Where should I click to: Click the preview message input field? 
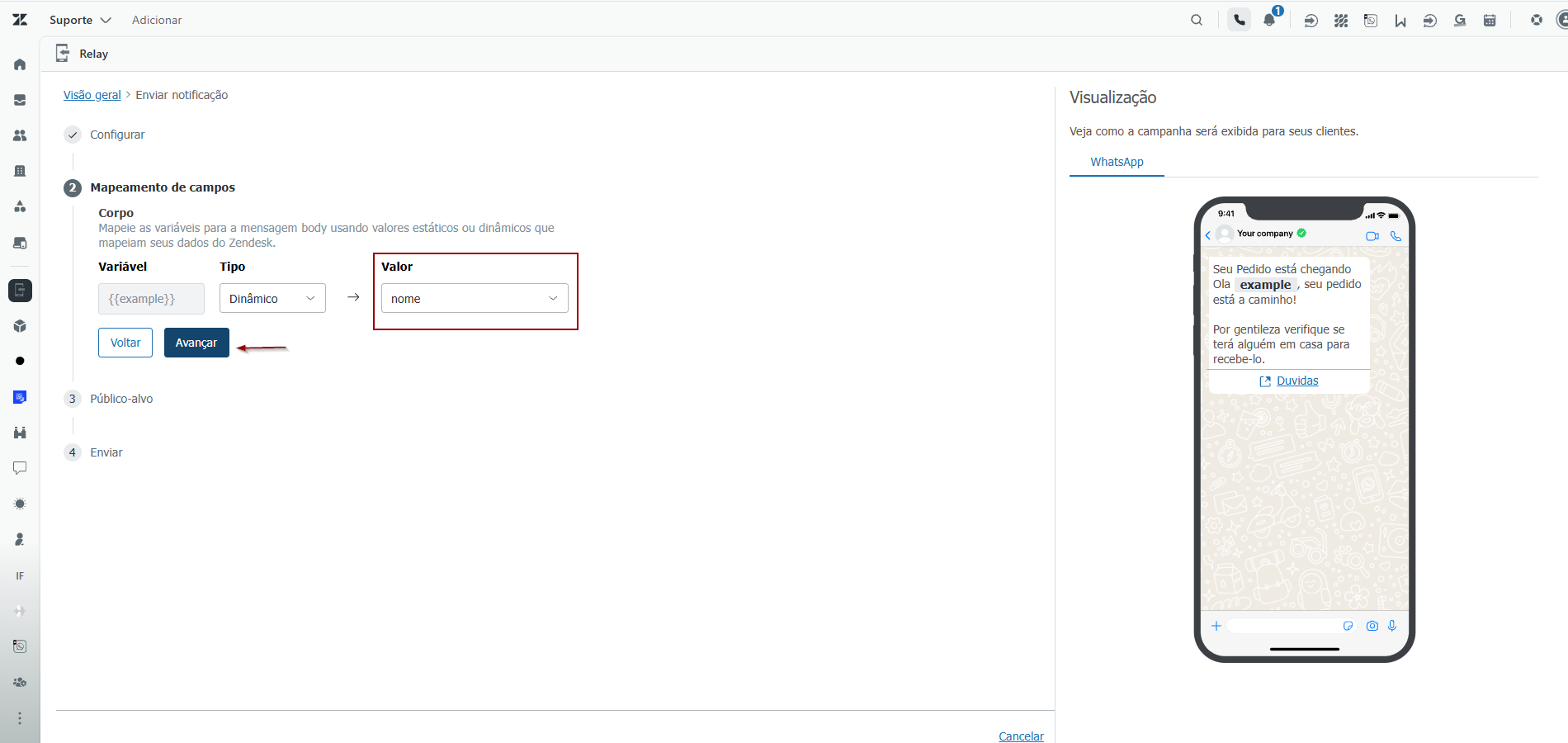pyautogui.click(x=1292, y=626)
